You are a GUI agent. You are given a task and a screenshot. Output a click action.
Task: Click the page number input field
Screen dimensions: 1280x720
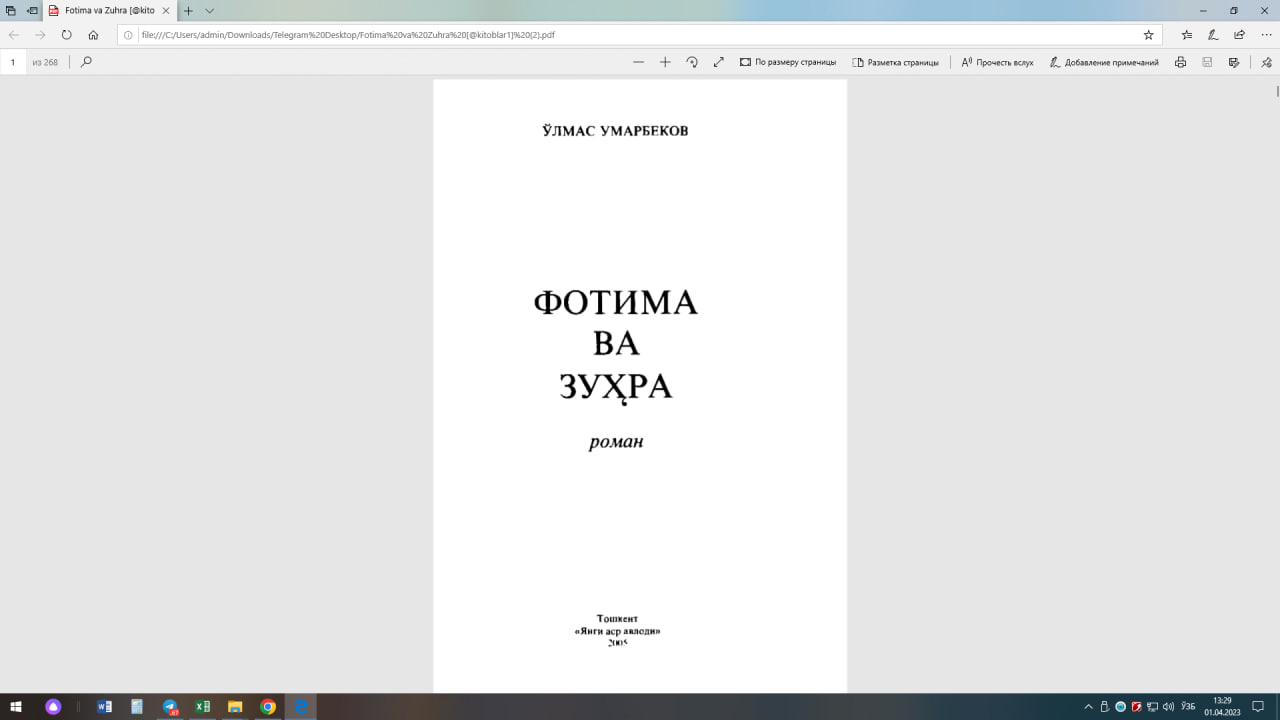(x=13, y=62)
